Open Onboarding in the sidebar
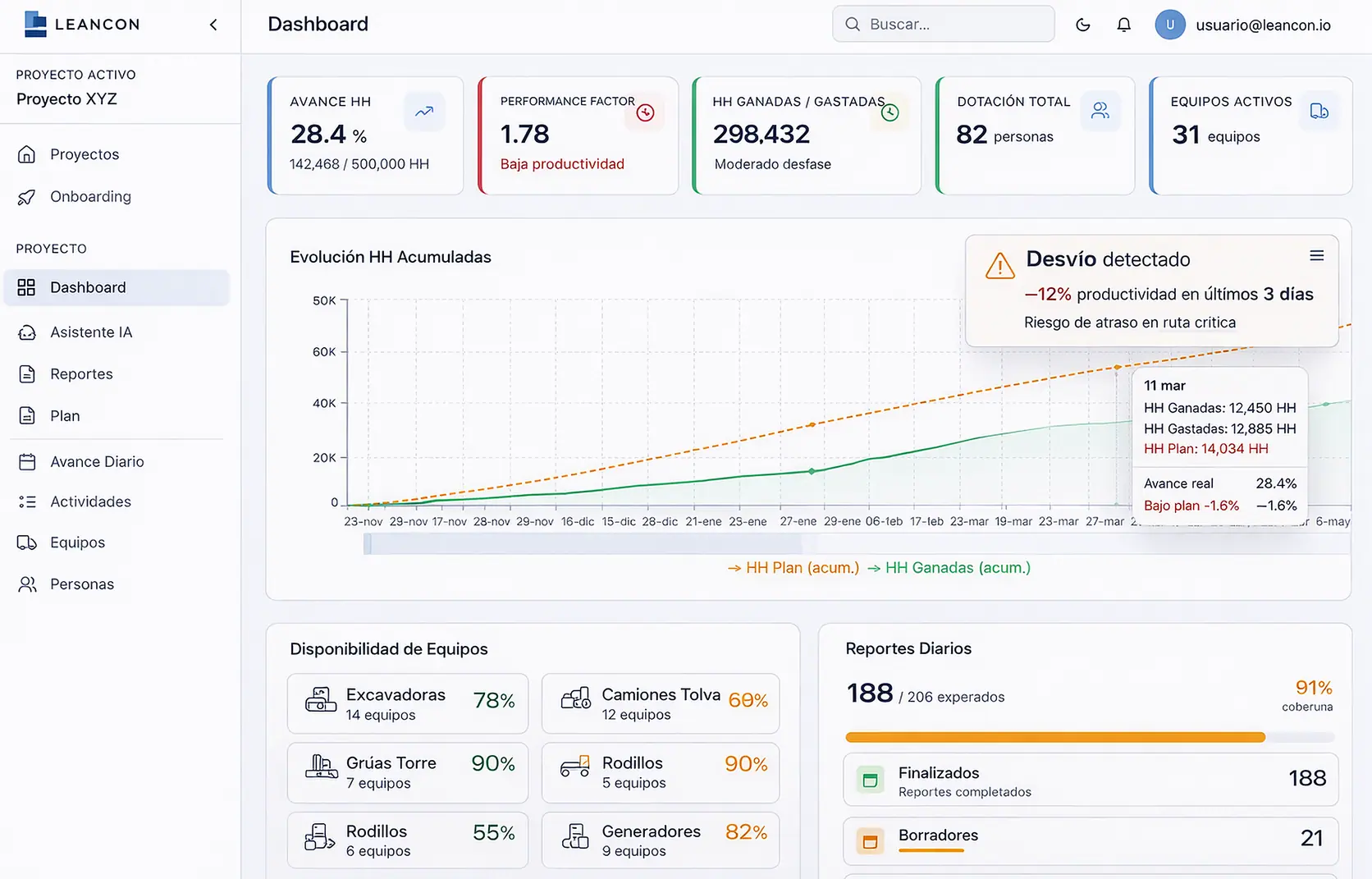 tap(117, 197)
